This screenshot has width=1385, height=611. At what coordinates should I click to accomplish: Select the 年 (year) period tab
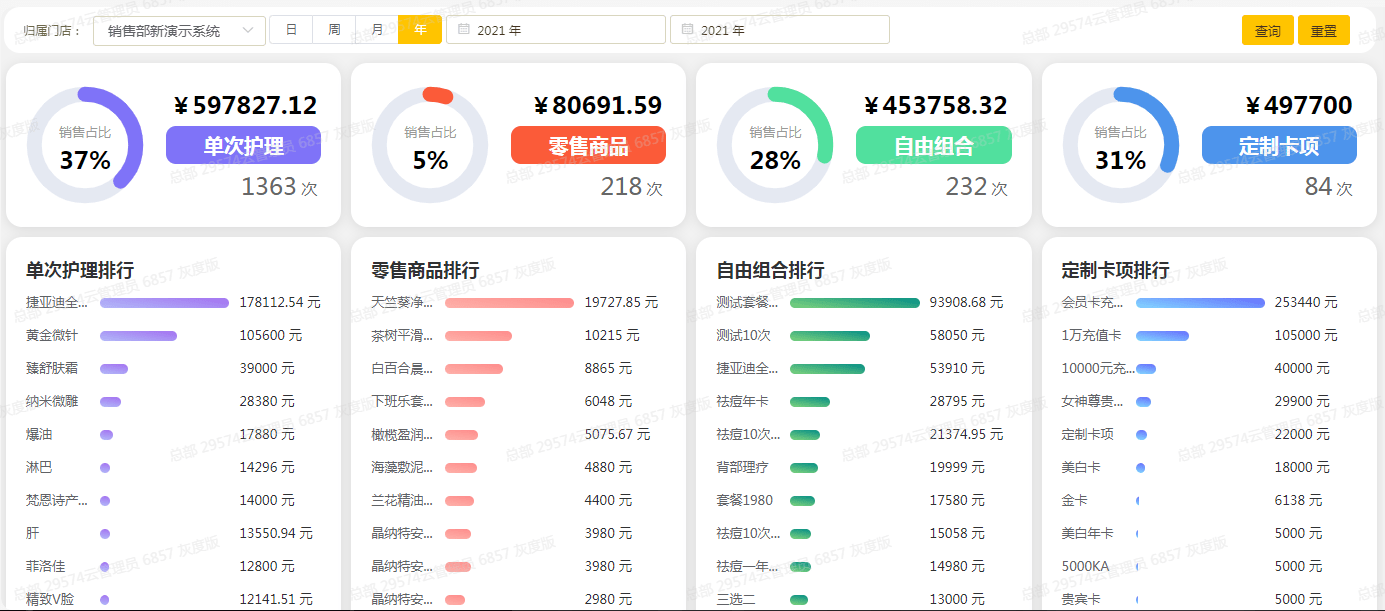point(420,30)
